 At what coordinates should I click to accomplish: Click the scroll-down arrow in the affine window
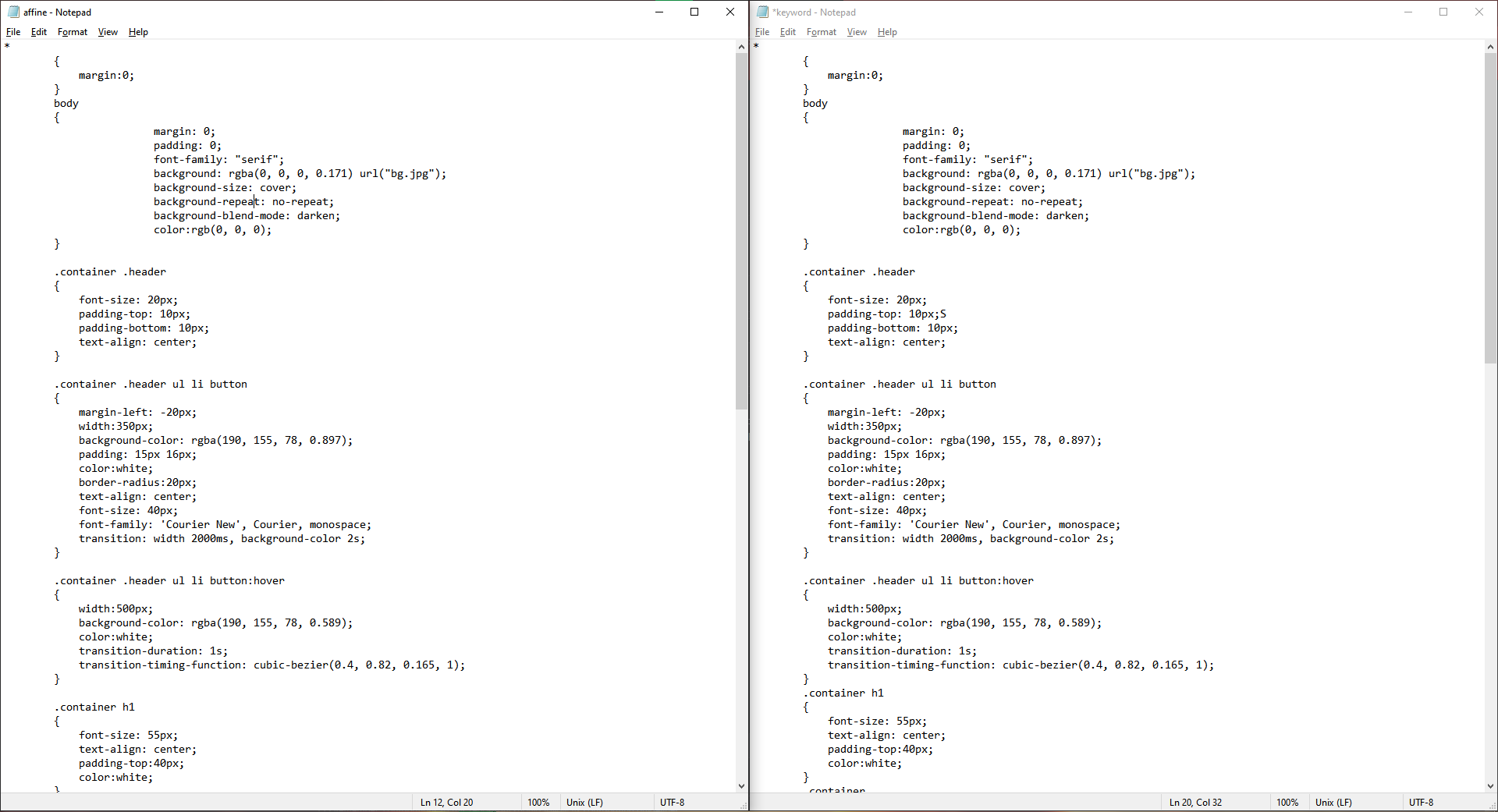[741, 786]
